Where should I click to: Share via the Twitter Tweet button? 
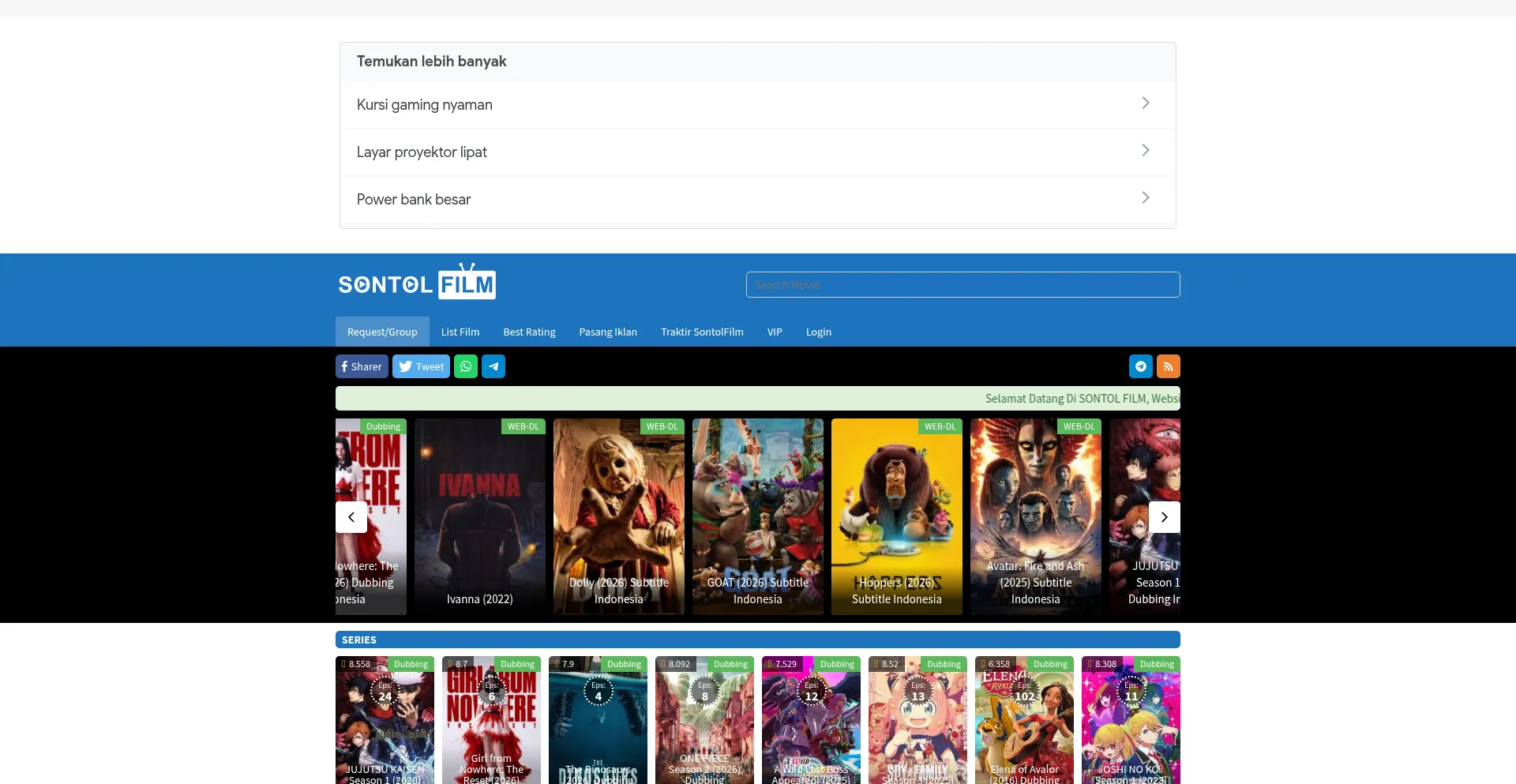pos(421,366)
